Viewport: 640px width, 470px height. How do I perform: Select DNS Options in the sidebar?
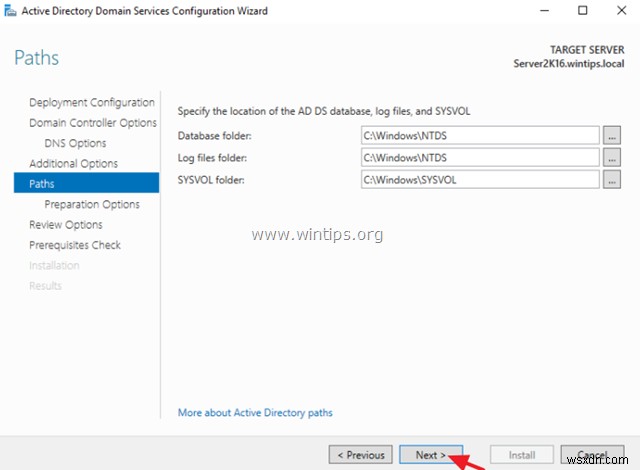pos(75,143)
